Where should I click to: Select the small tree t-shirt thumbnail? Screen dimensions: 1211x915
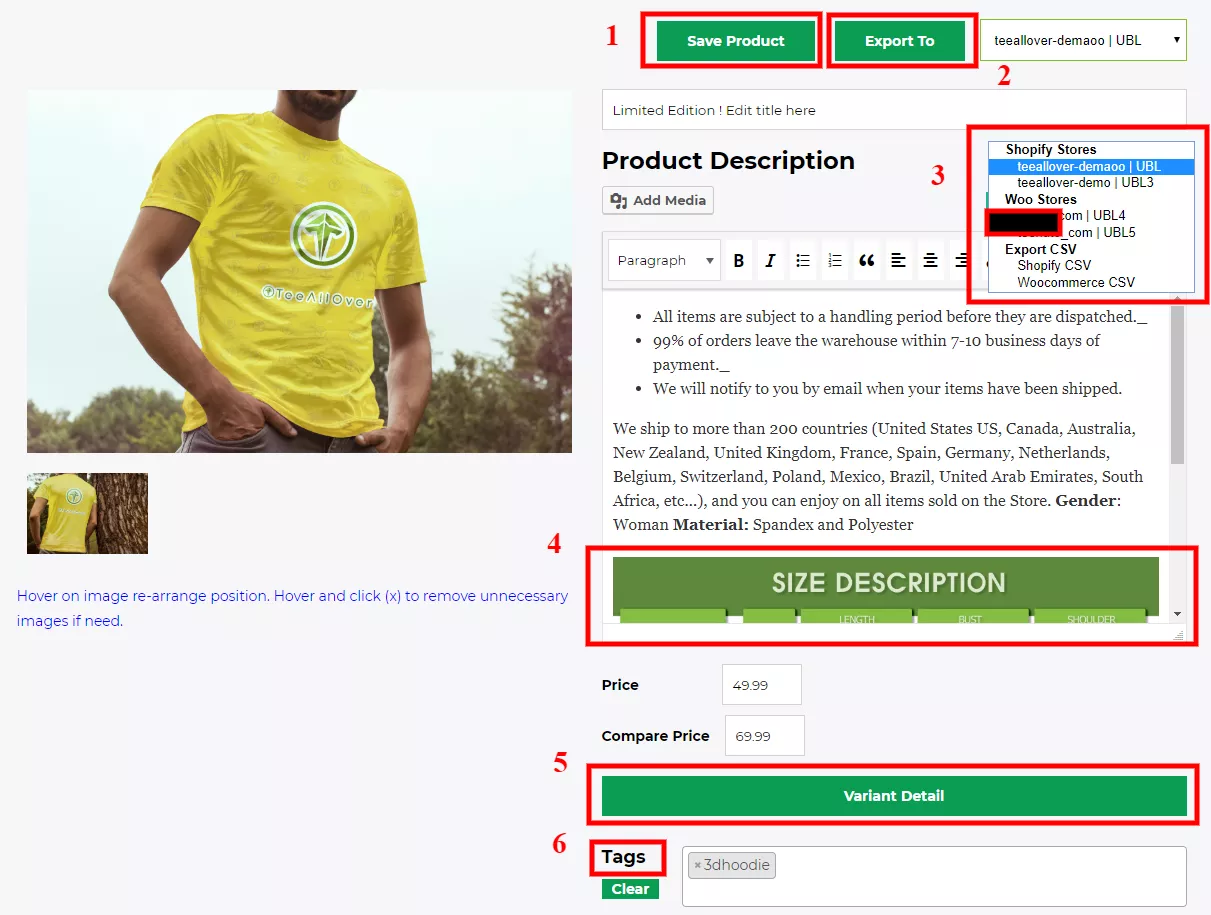(87, 513)
